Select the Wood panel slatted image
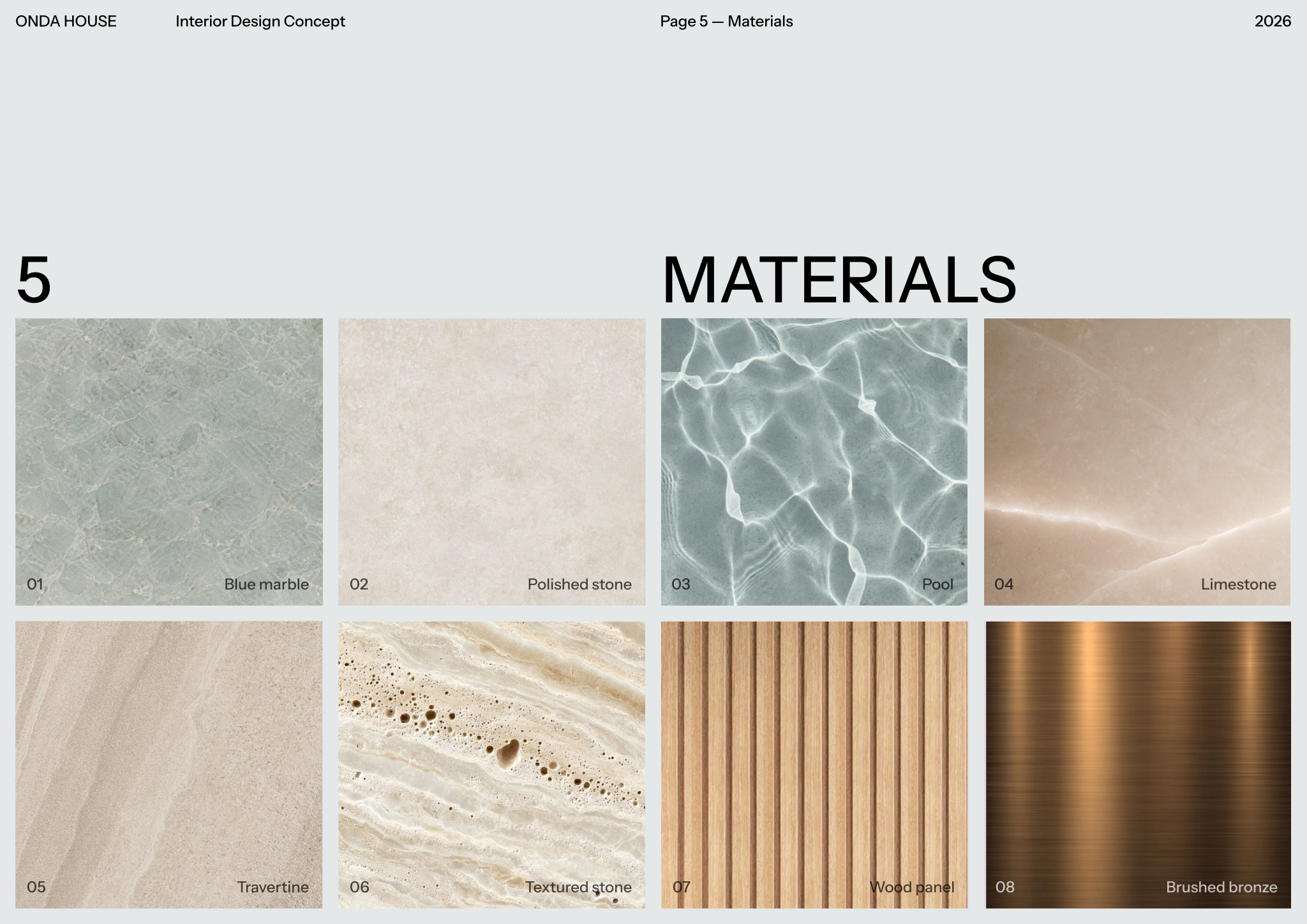This screenshot has width=1307, height=924. click(814, 764)
